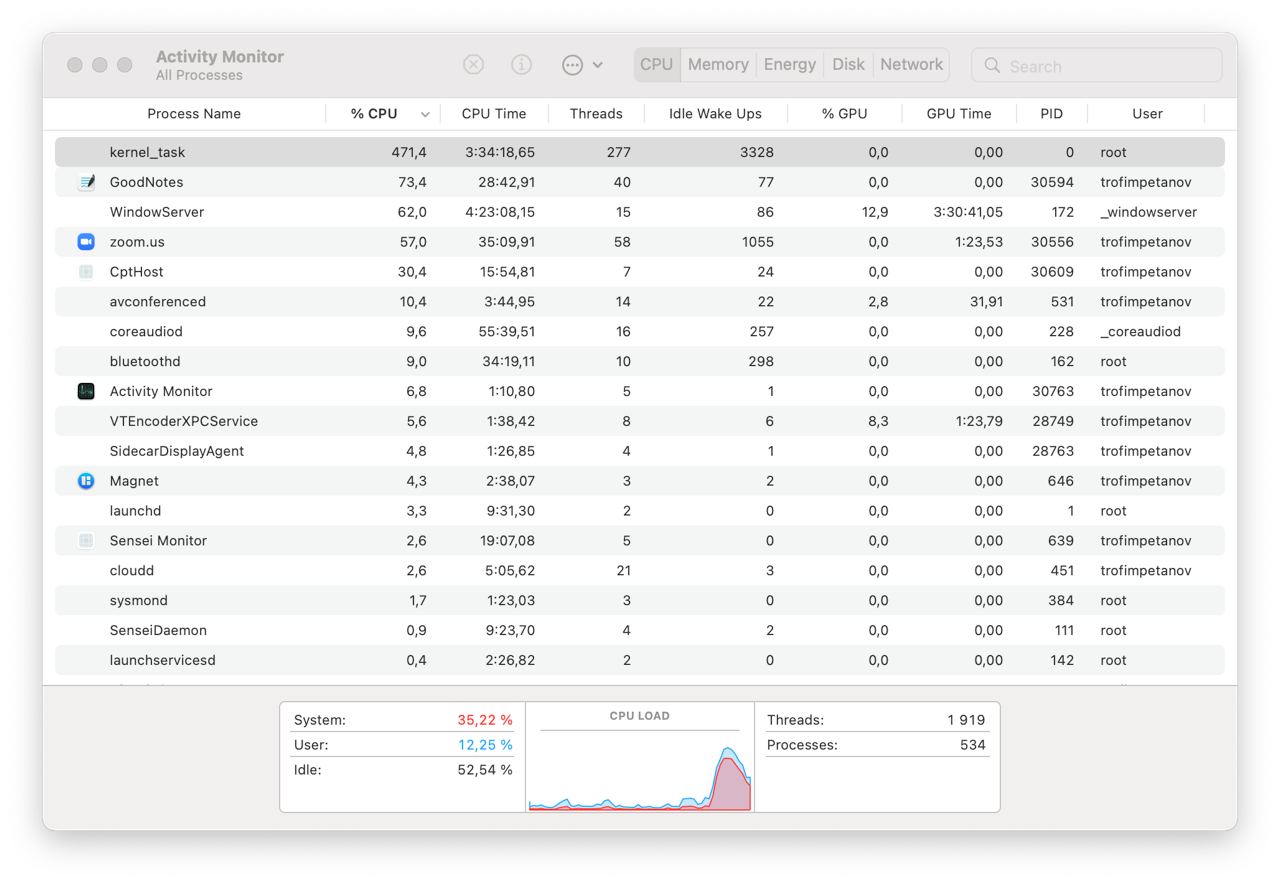Select the WindowServer process name
Image resolution: width=1280 pixels, height=883 pixels.
pos(157,212)
